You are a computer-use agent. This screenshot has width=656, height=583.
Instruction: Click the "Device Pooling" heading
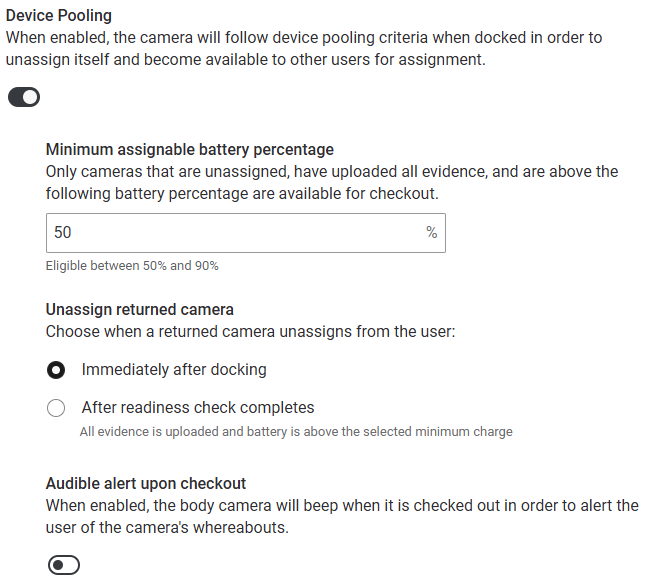[x=59, y=15]
